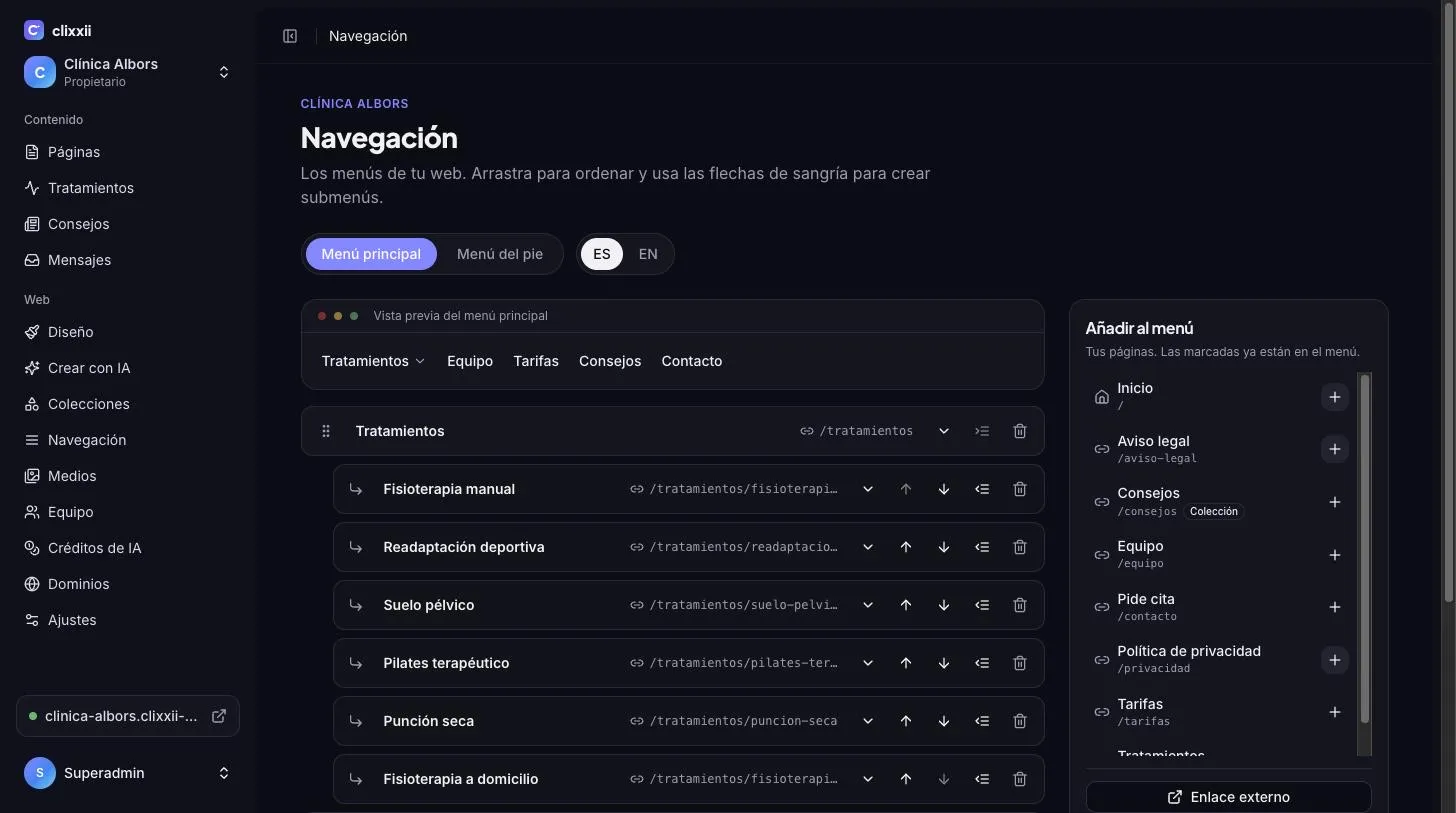1456x813 pixels.
Task: Expand Fisioterapia manual item details
Action: 868,489
